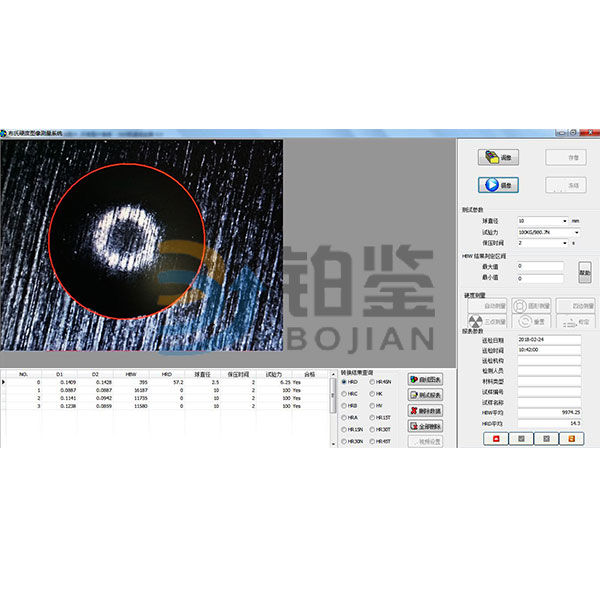Click the delete all records button

click(425, 425)
